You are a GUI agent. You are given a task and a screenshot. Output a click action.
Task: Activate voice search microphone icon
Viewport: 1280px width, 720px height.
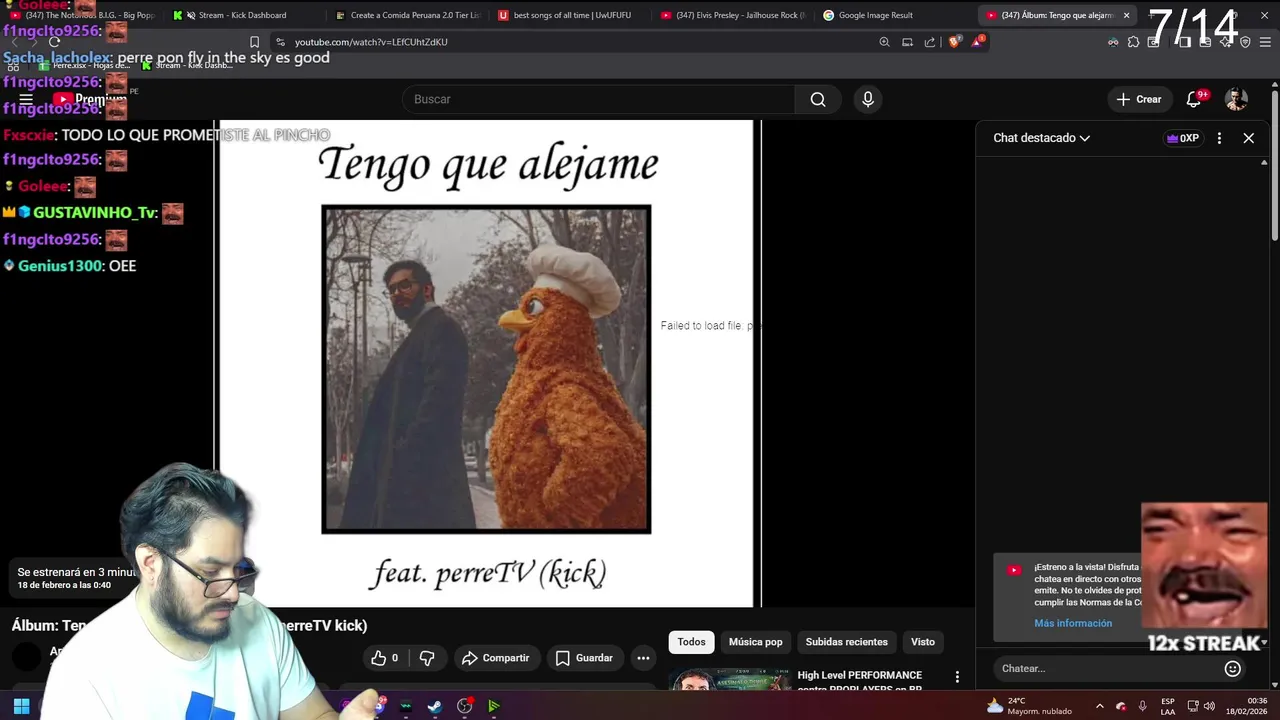coord(868,99)
